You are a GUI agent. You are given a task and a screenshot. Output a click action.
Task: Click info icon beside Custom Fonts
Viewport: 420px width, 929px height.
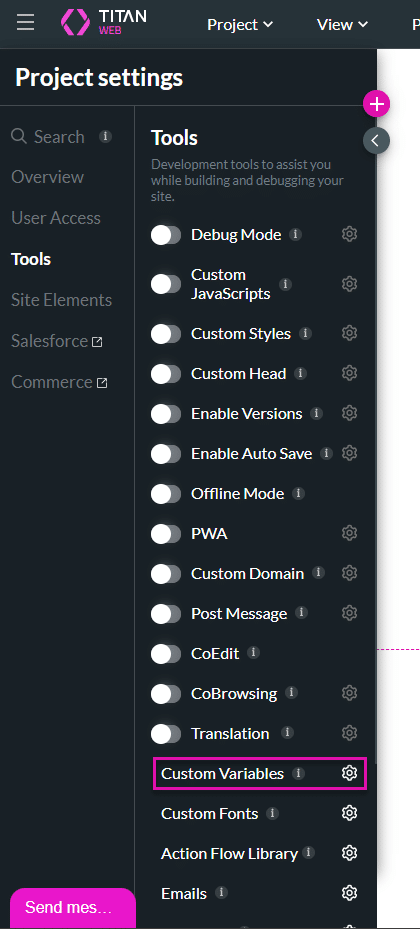point(272,813)
